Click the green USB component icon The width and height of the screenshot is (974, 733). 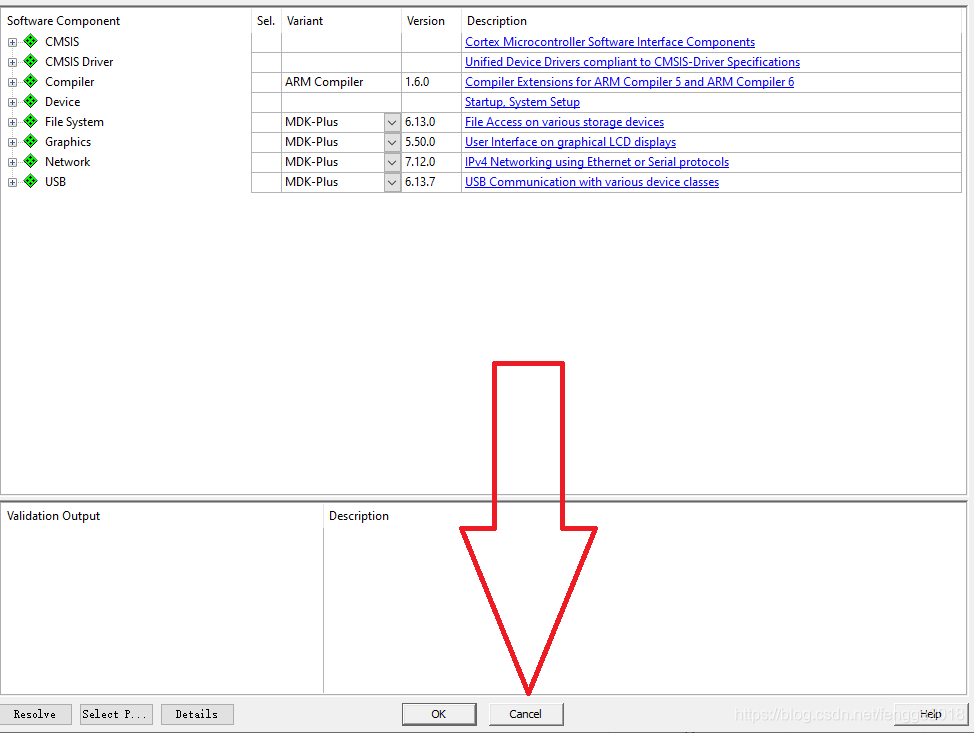tap(30, 181)
